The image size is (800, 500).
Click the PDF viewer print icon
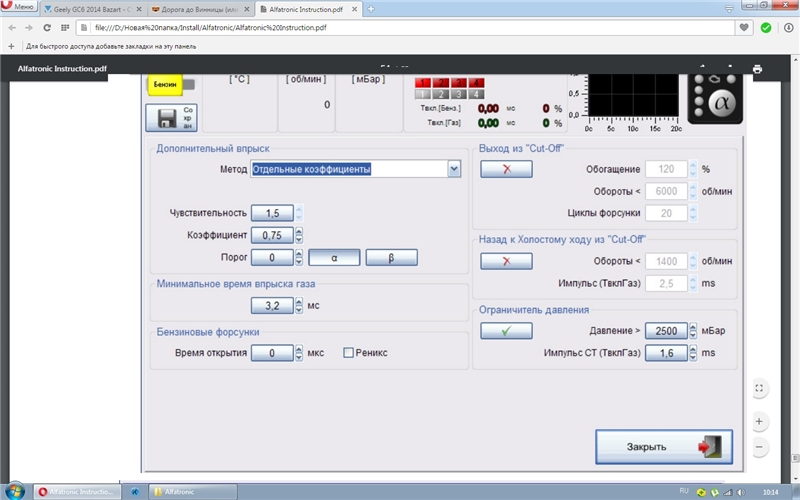click(x=757, y=69)
